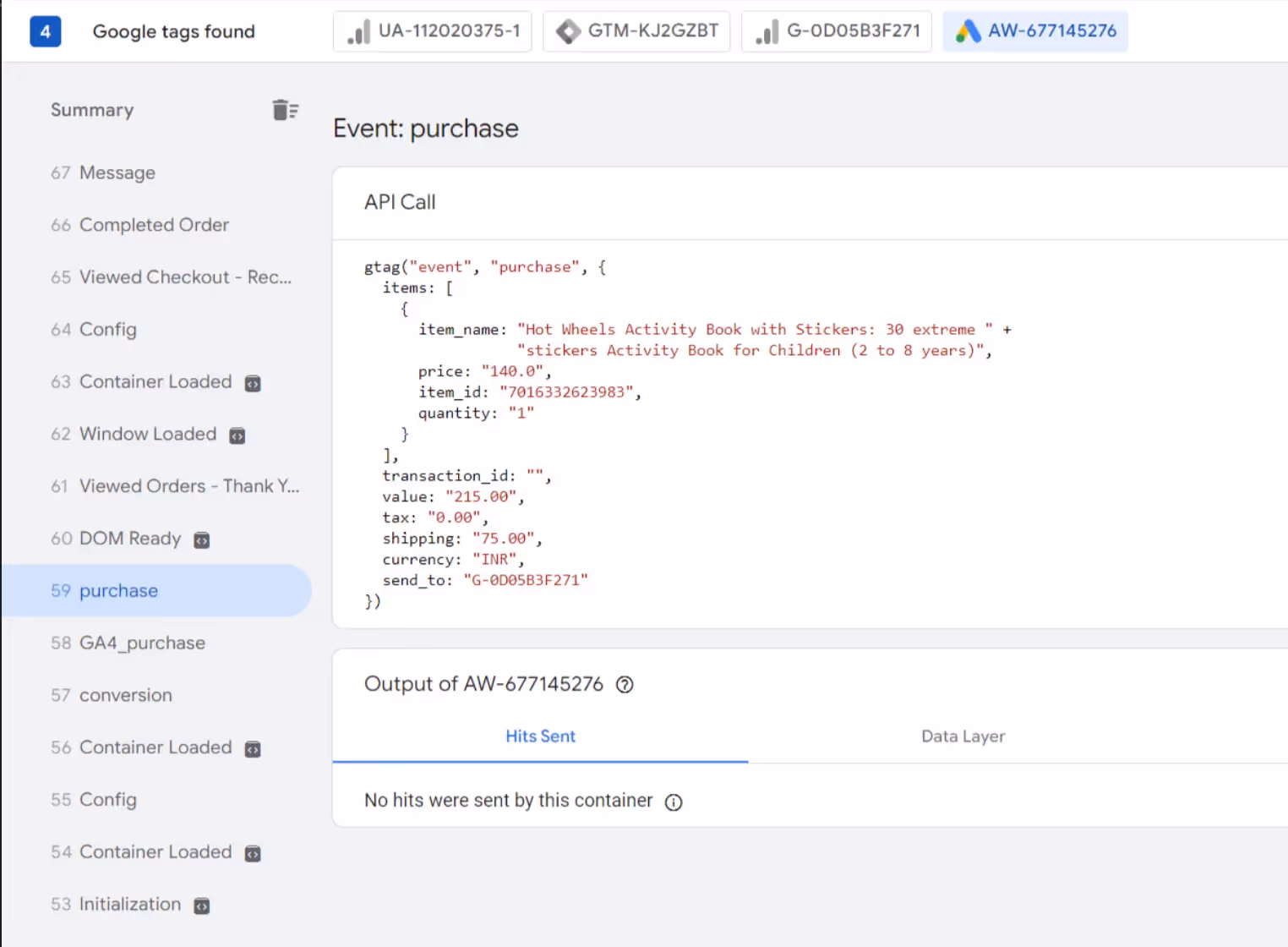Select event 66 Completed Order
This screenshot has height=947, width=1288.
[x=156, y=225]
